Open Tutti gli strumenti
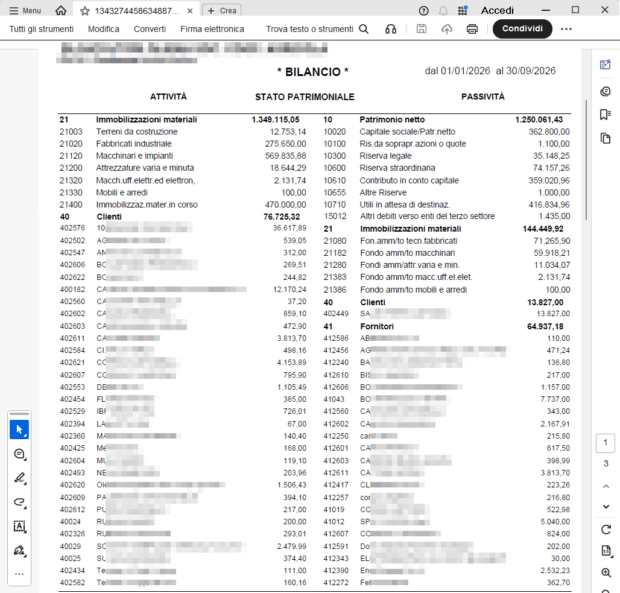620x593 pixels. pyautogui.click(x=42, y=29)
